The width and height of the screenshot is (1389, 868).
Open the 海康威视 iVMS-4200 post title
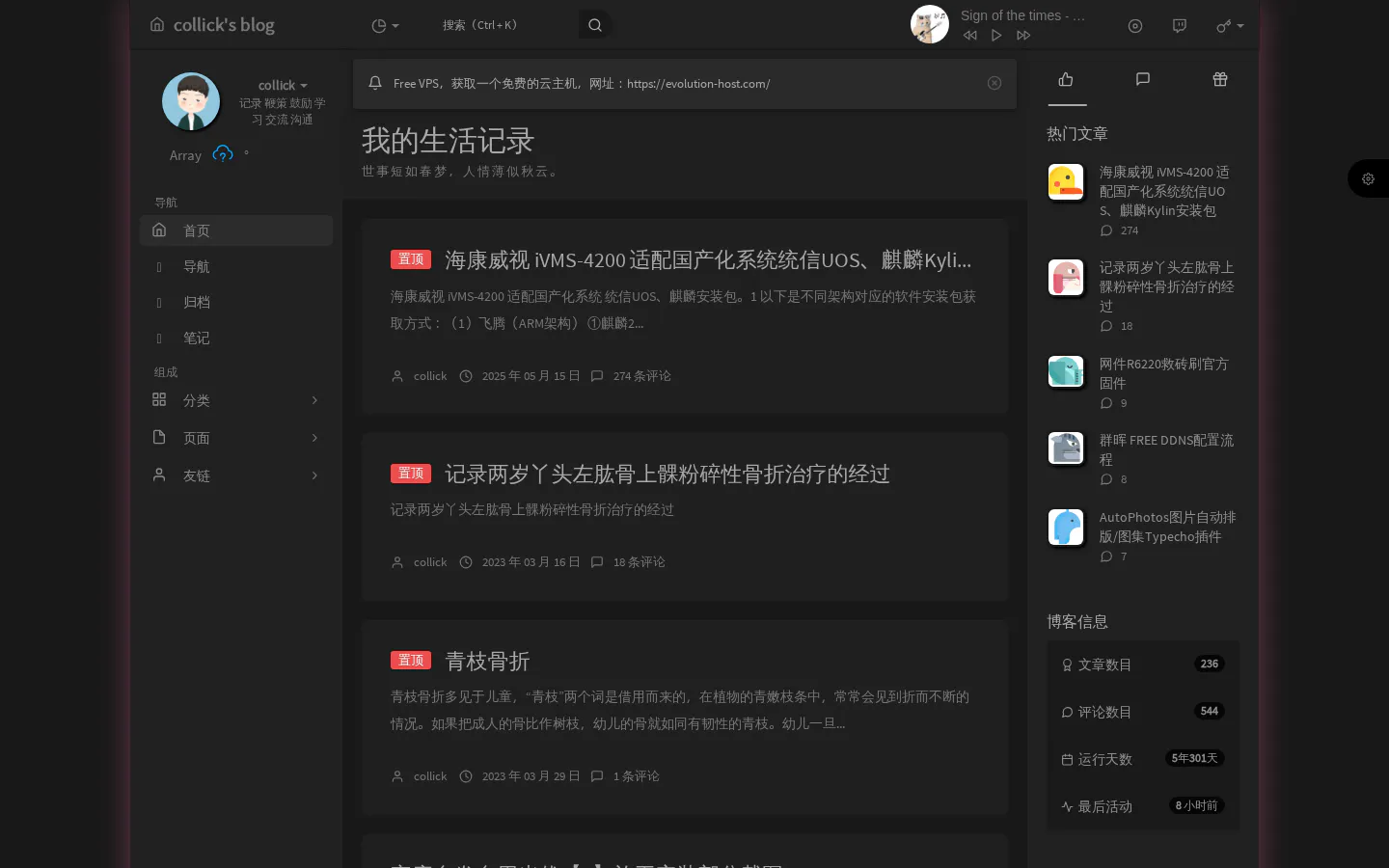[x=707, y=259]
